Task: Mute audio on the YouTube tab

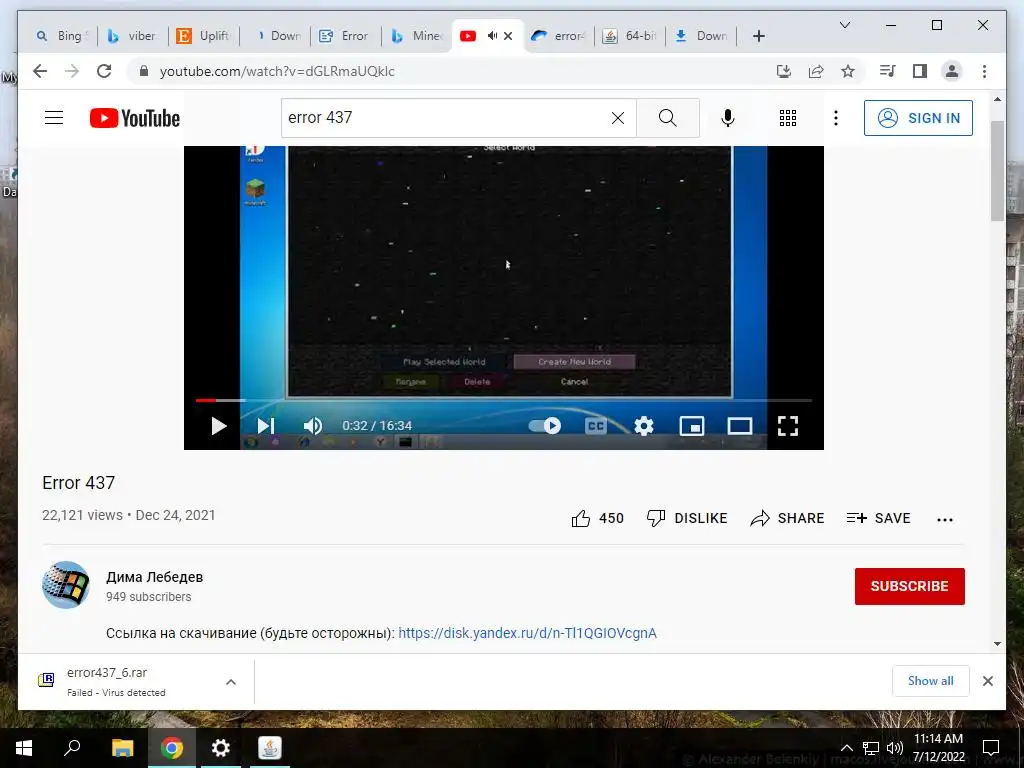Action: tap(492, 36)
